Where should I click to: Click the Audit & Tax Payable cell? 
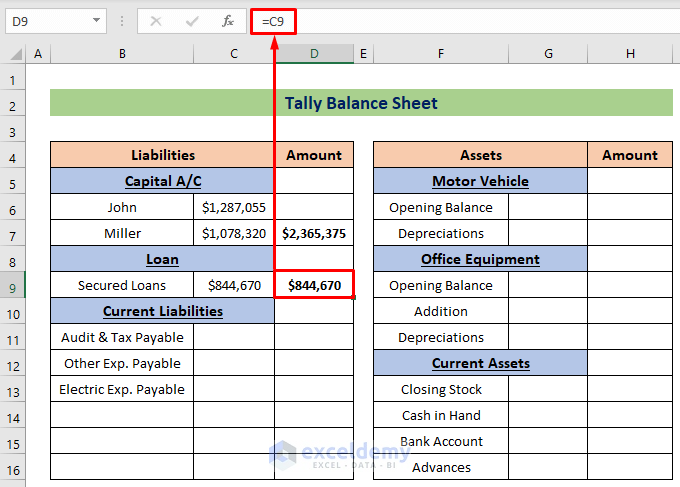tap(122, 337)
